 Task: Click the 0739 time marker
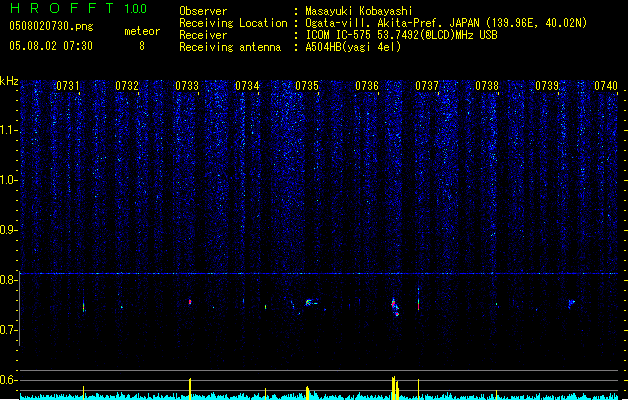coord(547,86)
